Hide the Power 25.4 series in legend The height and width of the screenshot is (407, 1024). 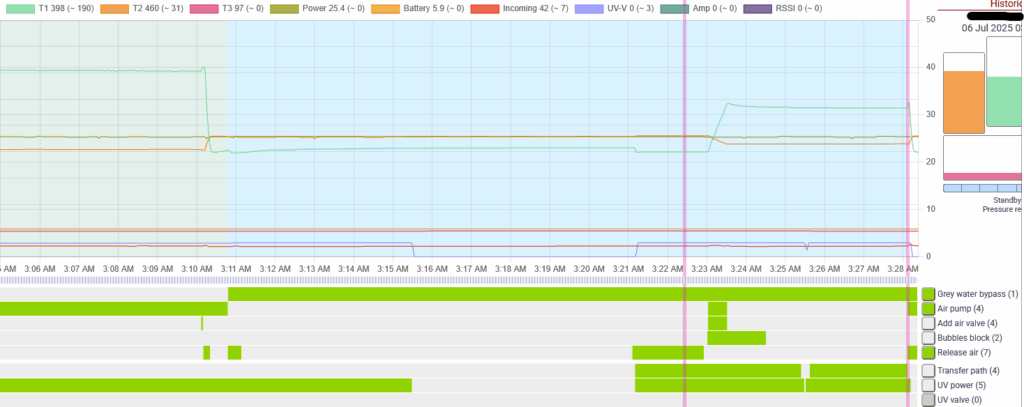pos(282,9)
